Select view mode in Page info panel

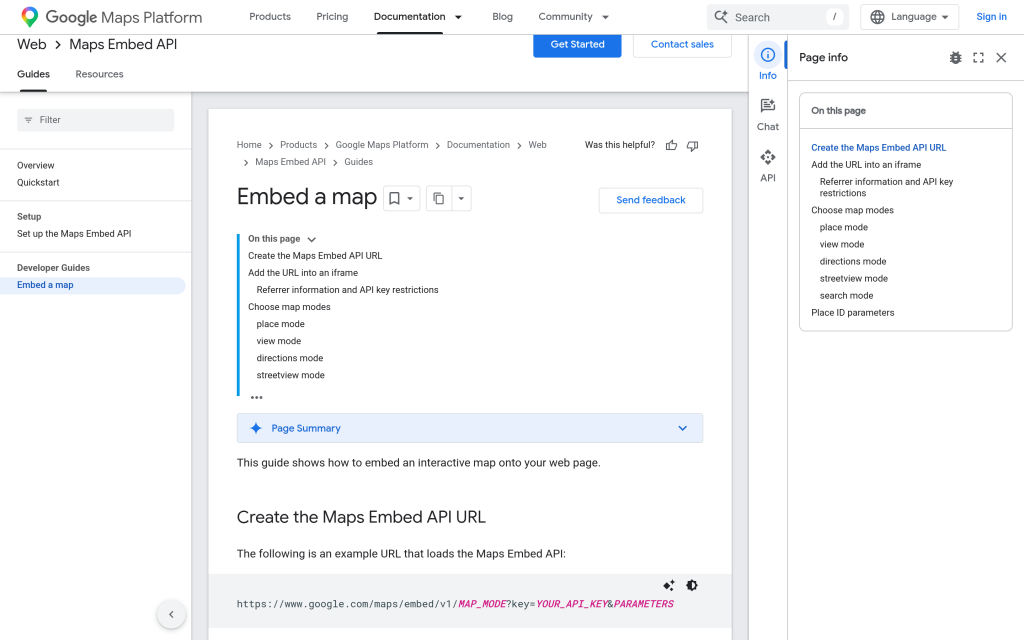click(x=842, y=244)
